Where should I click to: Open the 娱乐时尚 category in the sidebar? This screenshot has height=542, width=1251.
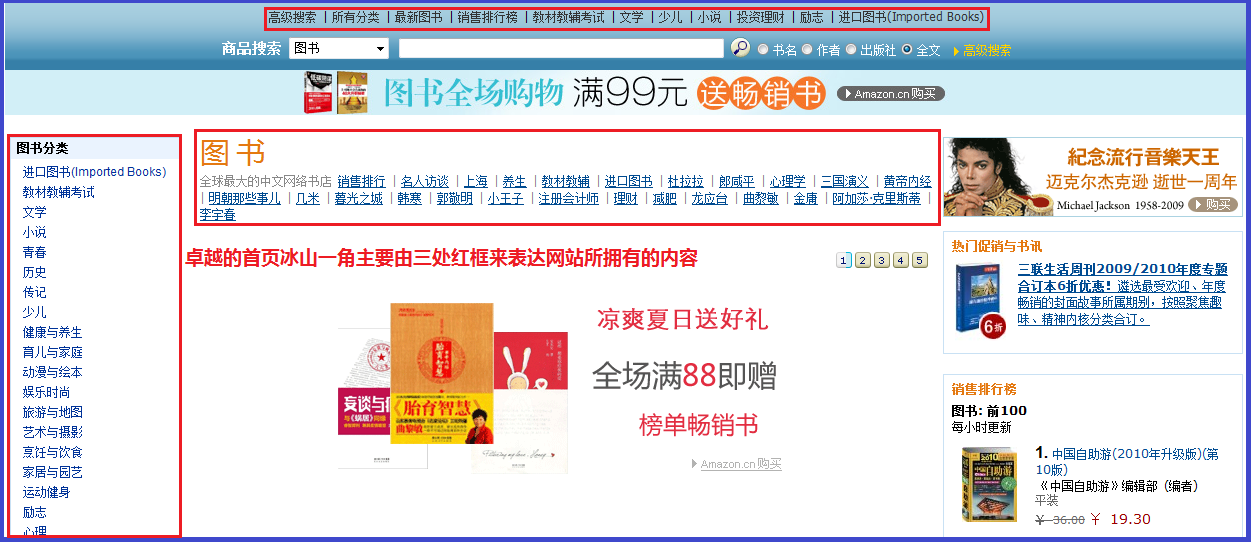(47, 392)
